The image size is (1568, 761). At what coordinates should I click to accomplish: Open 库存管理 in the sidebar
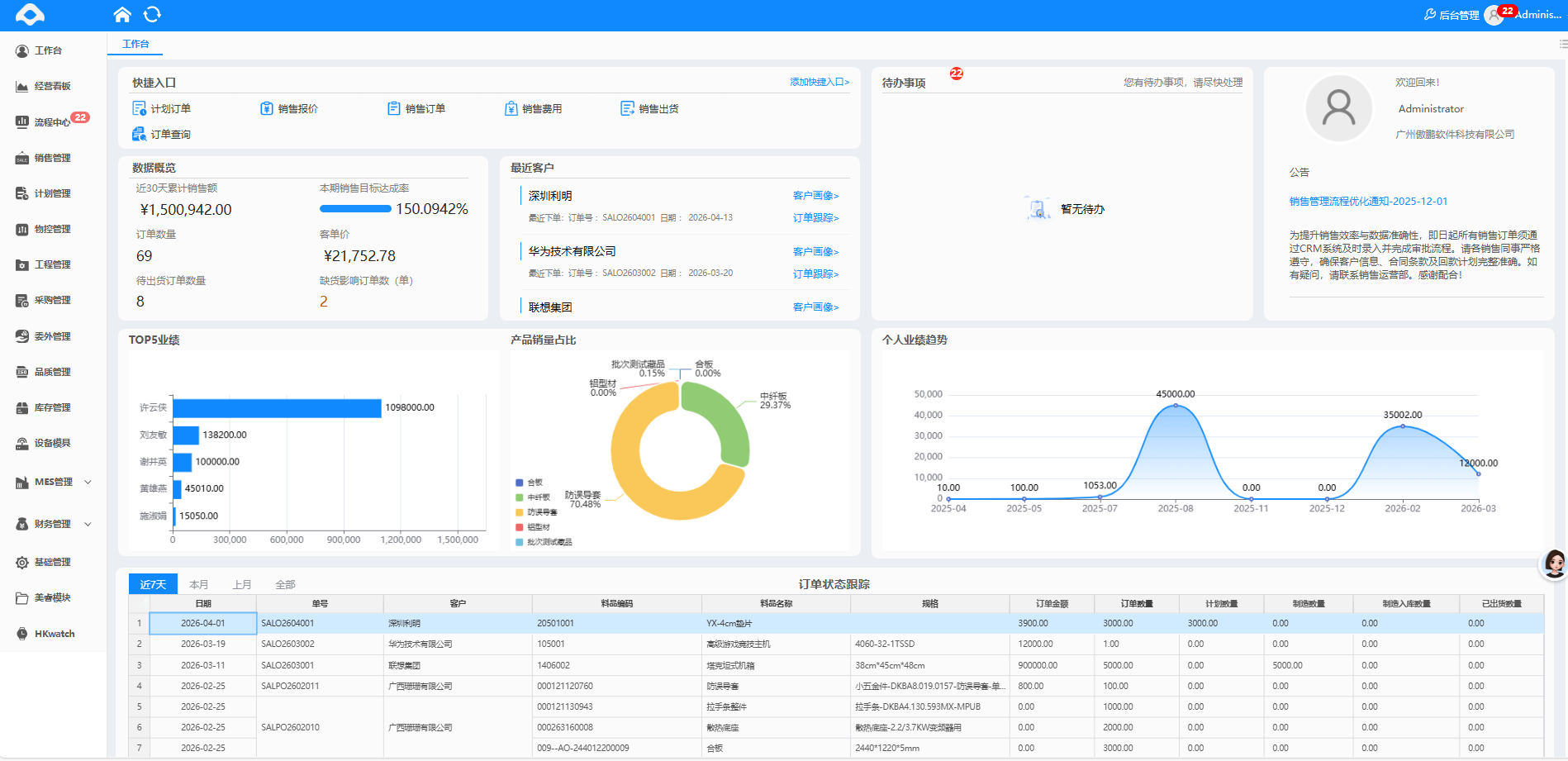(52, 407)
